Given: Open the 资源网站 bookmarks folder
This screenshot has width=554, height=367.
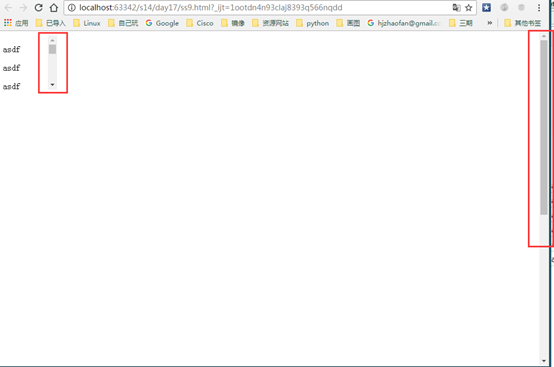Looking at the screenshot, I should pos(271,23).
